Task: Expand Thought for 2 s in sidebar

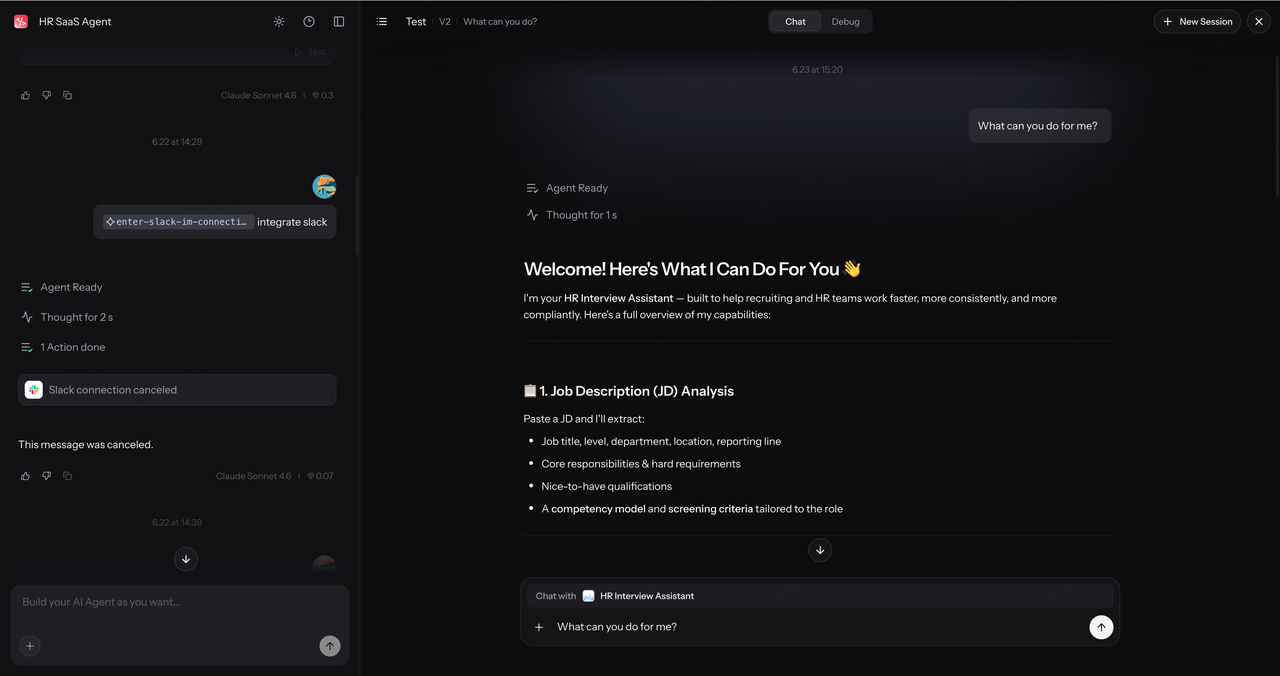Action: pos(67,317)
